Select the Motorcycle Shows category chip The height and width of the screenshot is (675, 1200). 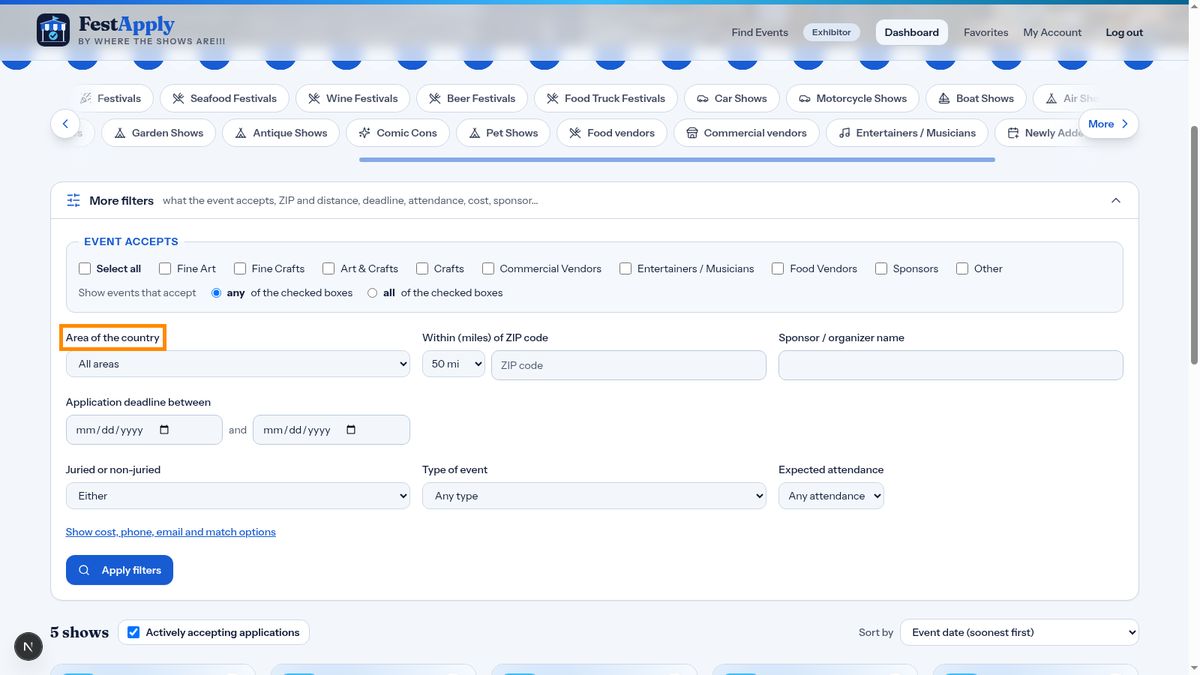click(x=852, y=98)
